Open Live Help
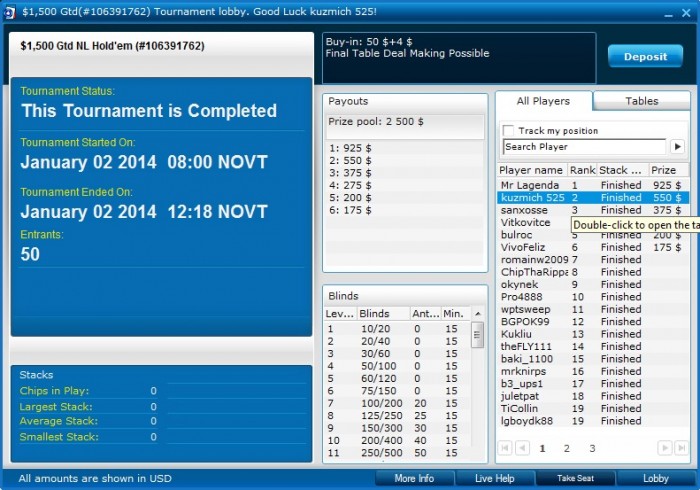 coord(495,478)
